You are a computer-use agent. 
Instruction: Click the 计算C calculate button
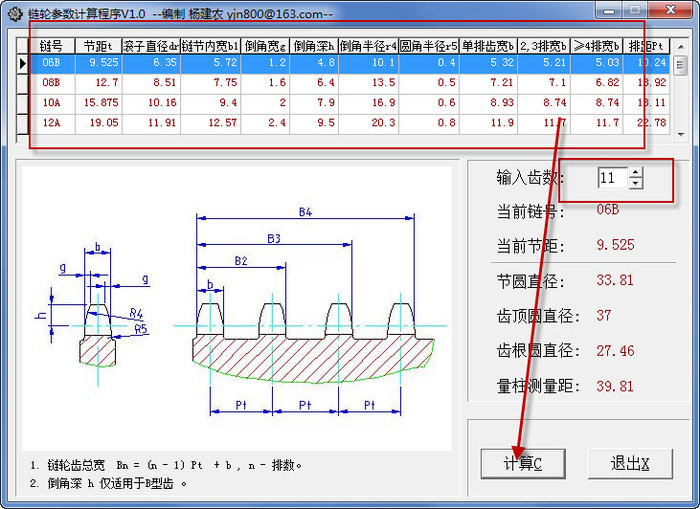point(523,463)
